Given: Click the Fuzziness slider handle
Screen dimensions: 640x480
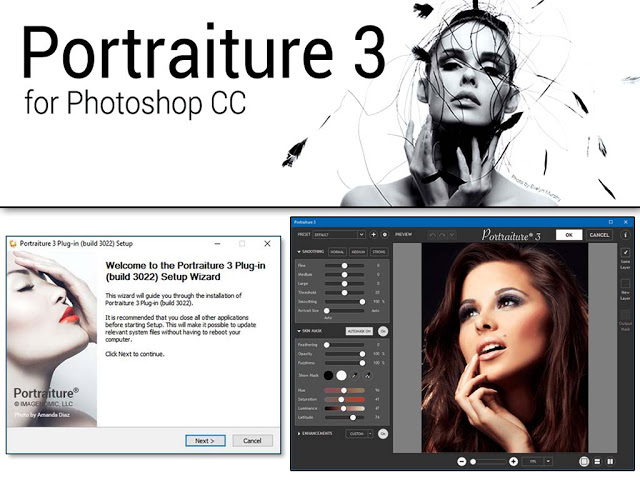Looking at the screenshot, I should click(x=362, y=363).
